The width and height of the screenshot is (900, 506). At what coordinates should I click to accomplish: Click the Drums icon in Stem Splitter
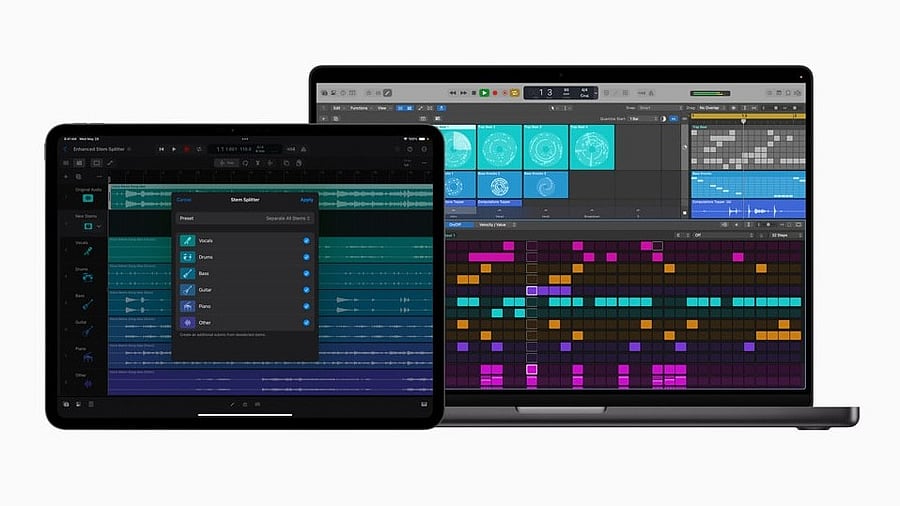pyautogui.click(x=187, y=257)
